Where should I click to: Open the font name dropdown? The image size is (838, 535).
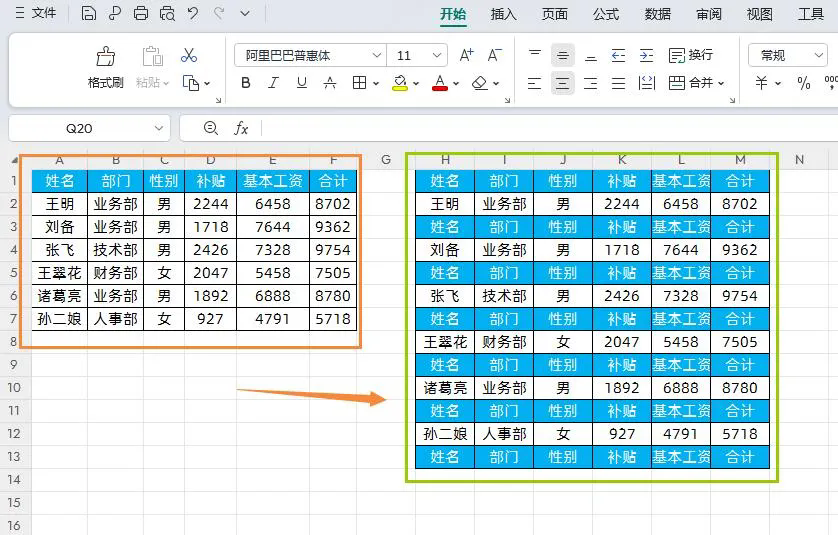[x=376, y=55]
